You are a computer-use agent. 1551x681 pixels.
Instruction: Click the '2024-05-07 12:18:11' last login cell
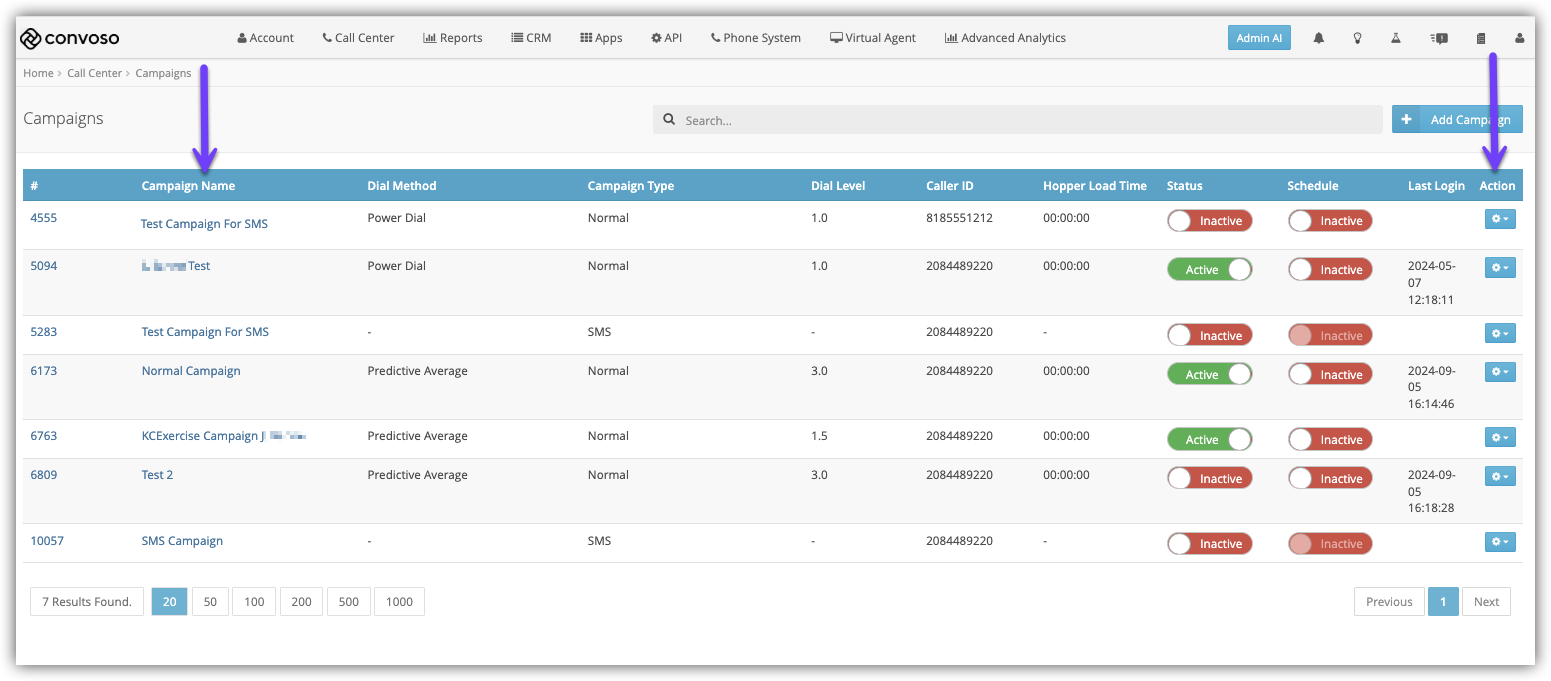tap(1431, 282)
